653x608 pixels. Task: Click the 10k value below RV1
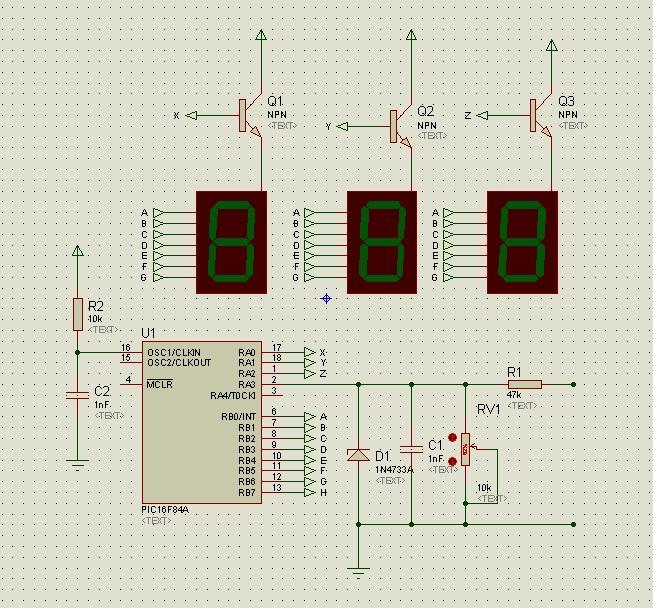point(484,488)
